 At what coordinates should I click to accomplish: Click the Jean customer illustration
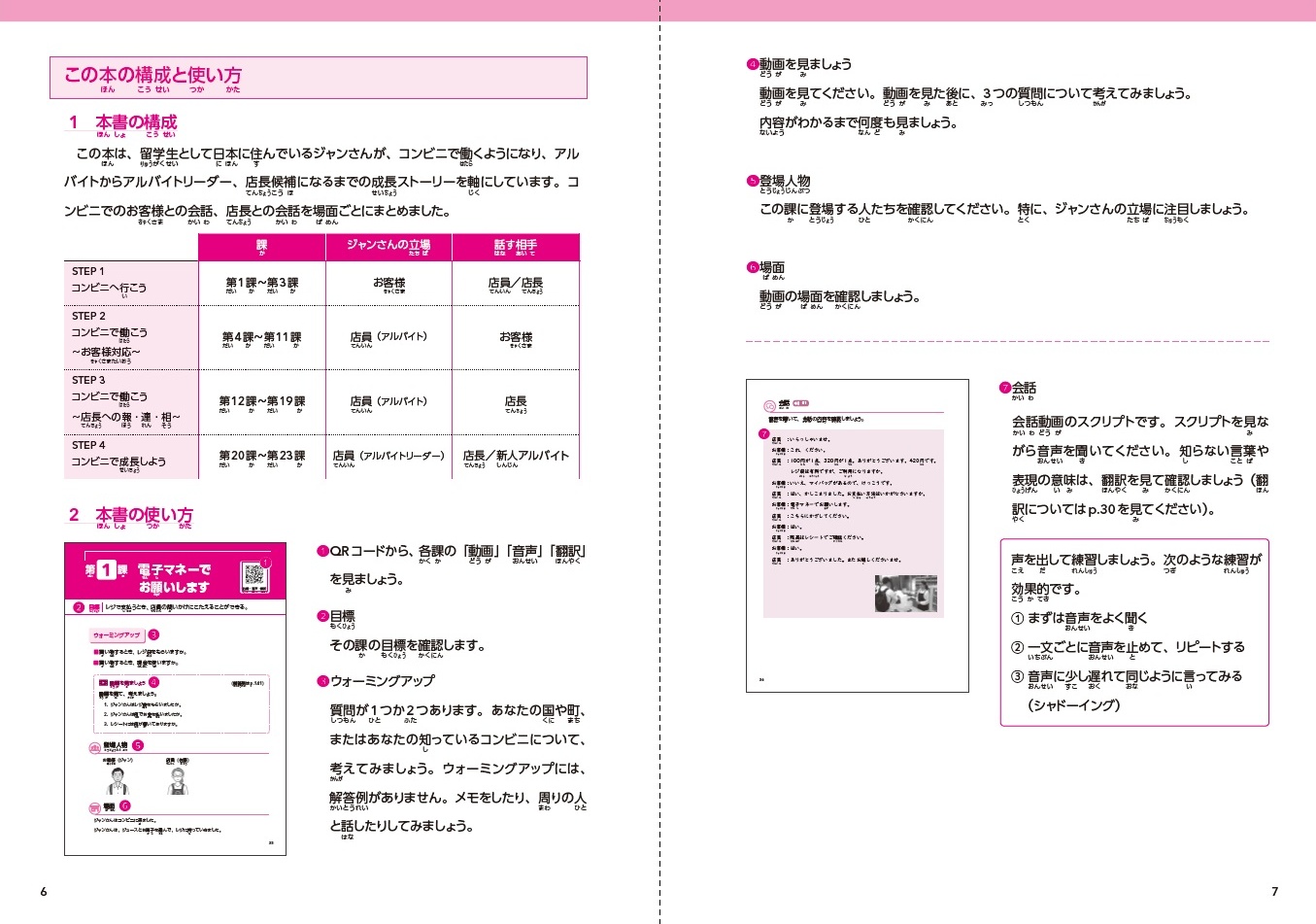pyautogui.click(x=118, y=780)
